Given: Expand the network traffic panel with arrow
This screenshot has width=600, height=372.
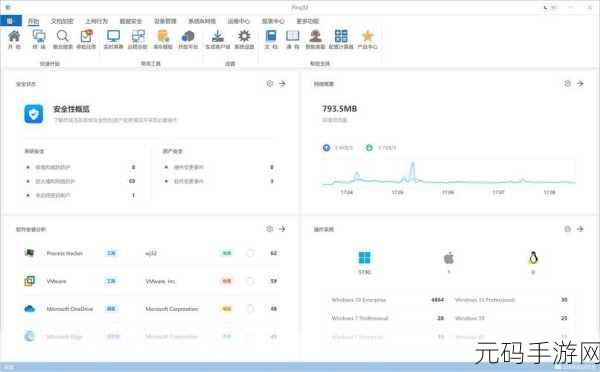Looking at the screenshot, I should point(580,83).
